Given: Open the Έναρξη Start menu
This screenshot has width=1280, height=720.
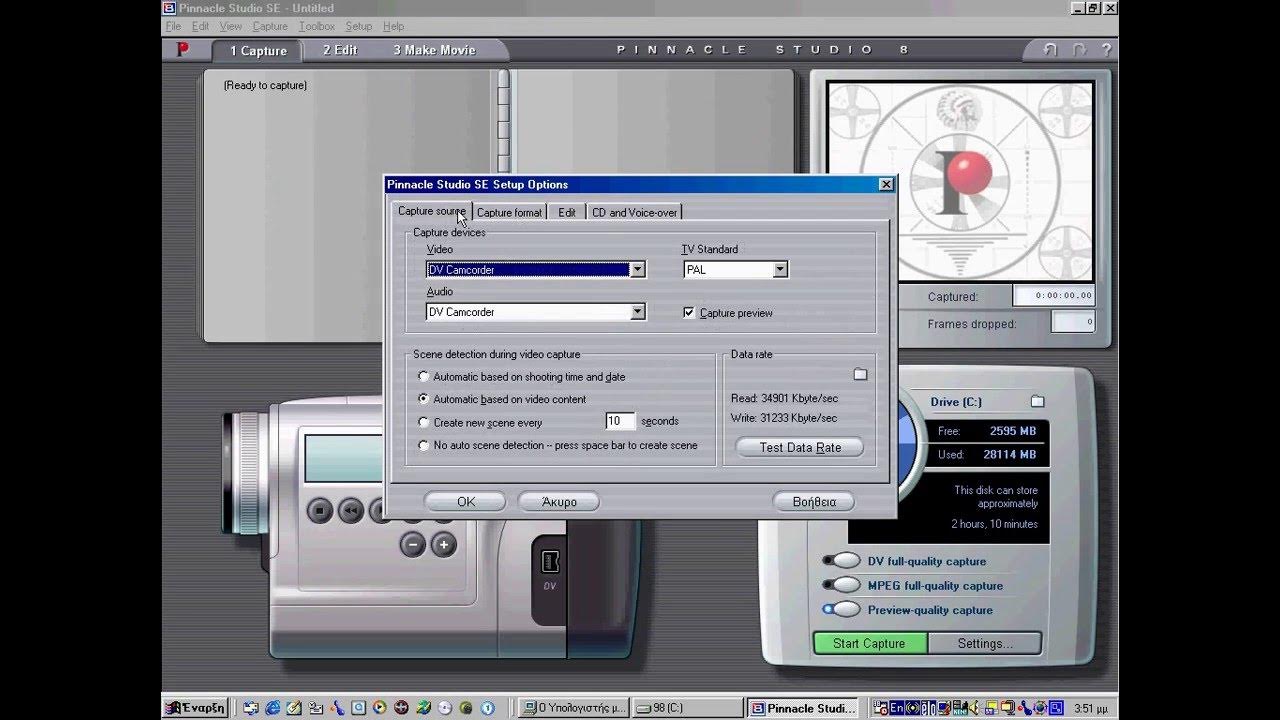Looking at the screenshot, I should 196,708.
